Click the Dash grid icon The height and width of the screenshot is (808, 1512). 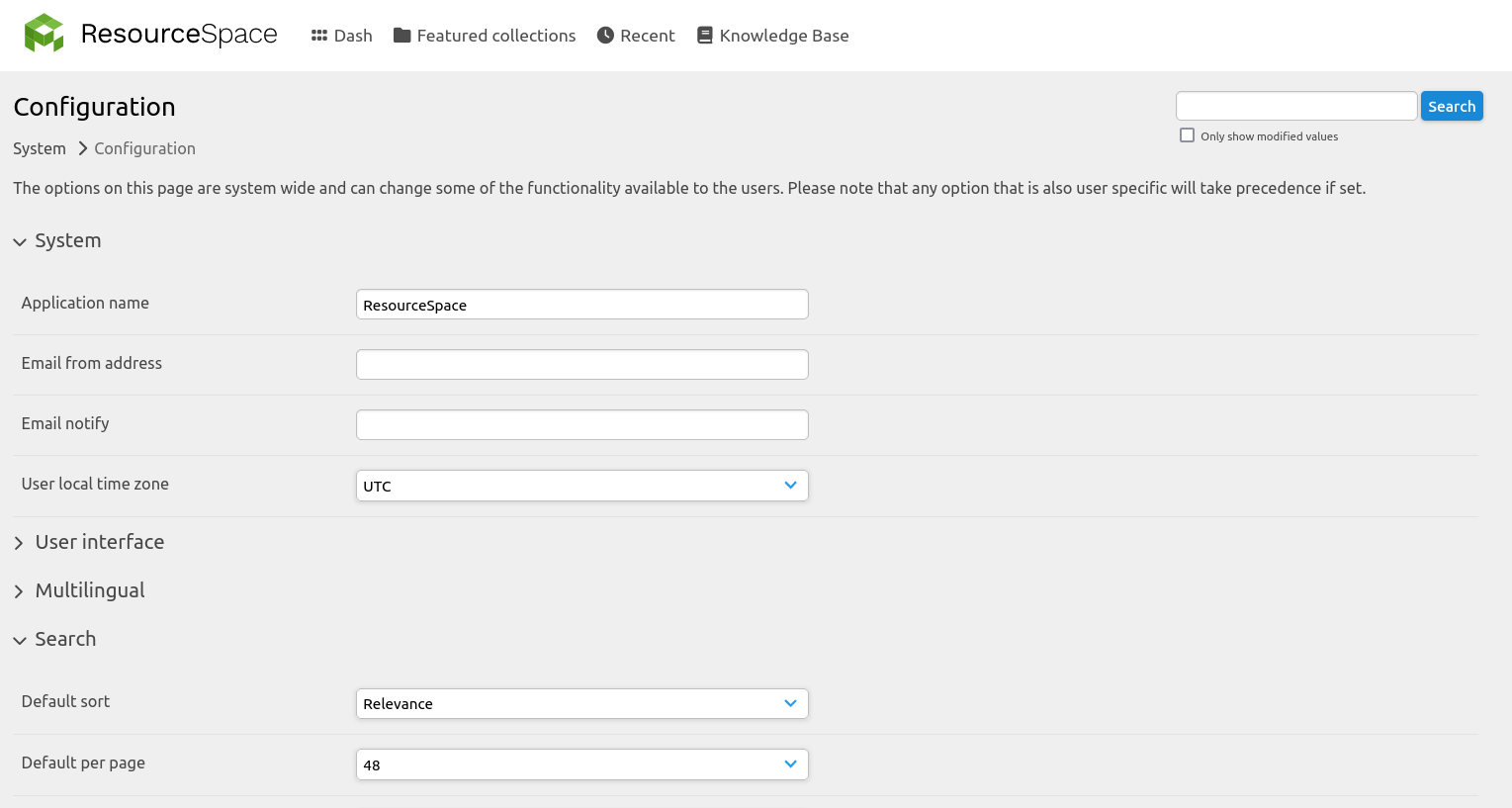[319, 36]
